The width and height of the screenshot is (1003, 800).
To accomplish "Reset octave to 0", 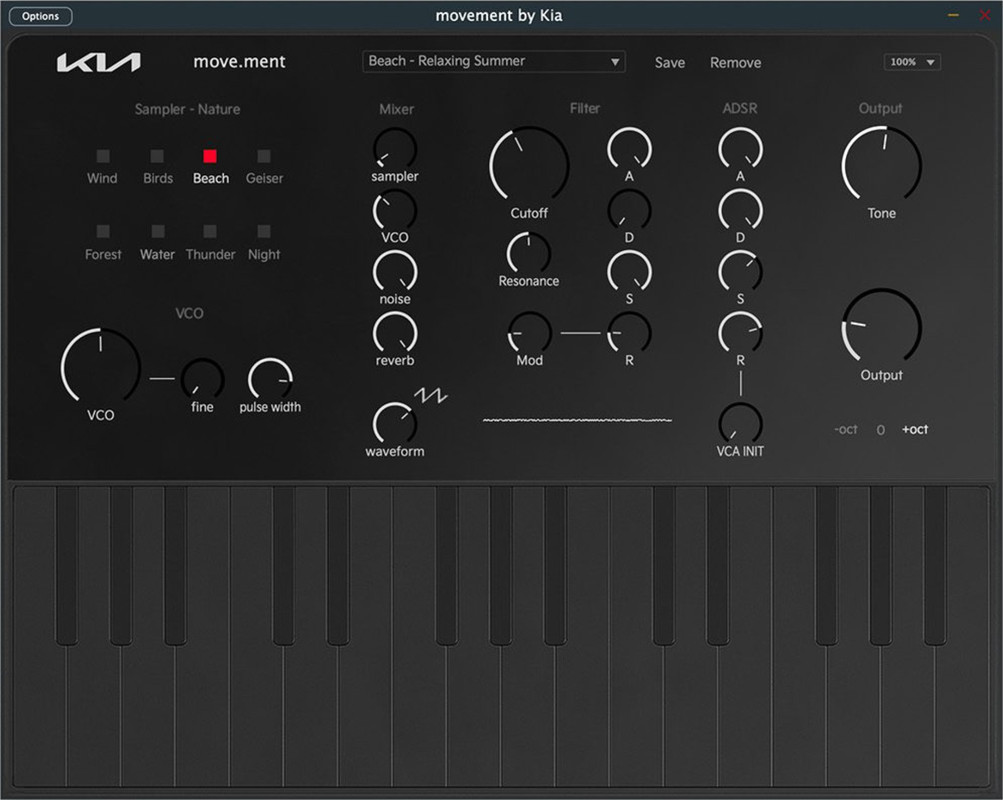I will pos(881,430).
